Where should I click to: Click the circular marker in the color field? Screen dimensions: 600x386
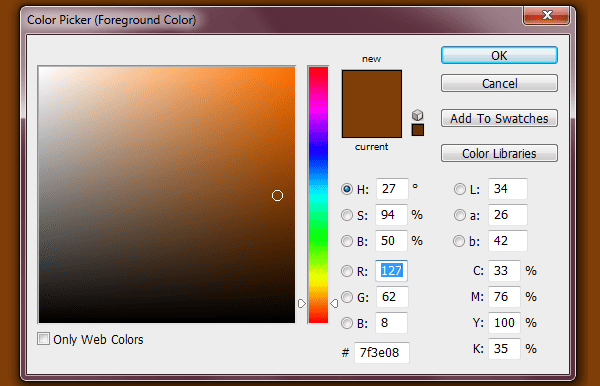click(x=277, y=195)
